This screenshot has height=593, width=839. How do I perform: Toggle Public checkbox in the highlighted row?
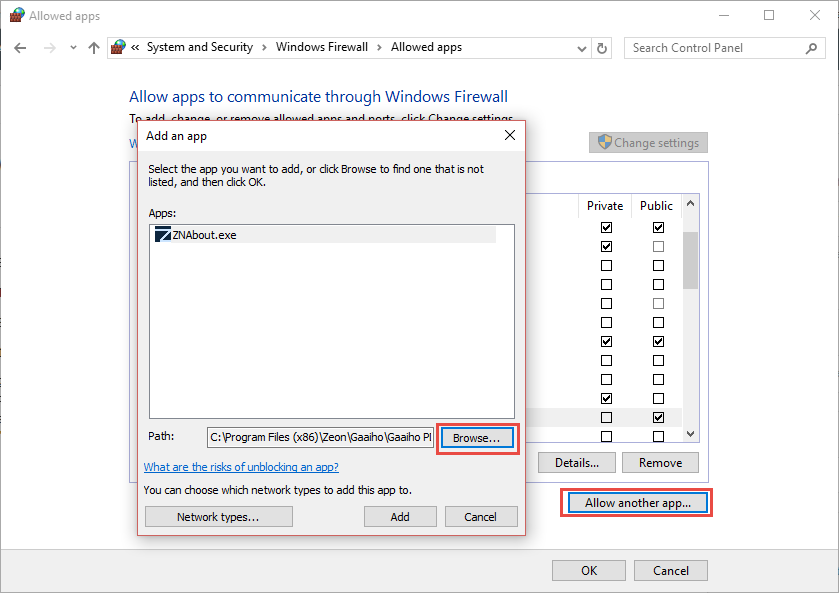pos(658,417)
